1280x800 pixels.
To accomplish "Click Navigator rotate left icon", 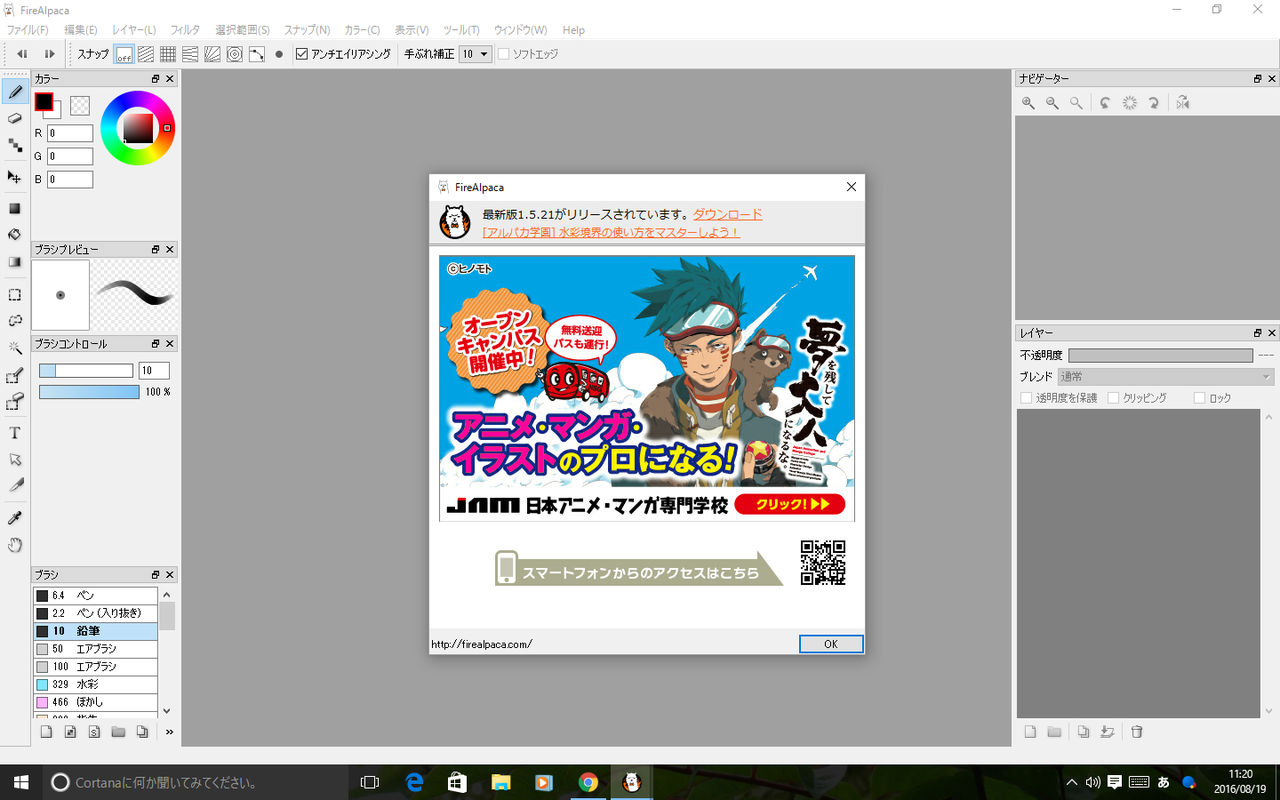I will pos(1105,103).
